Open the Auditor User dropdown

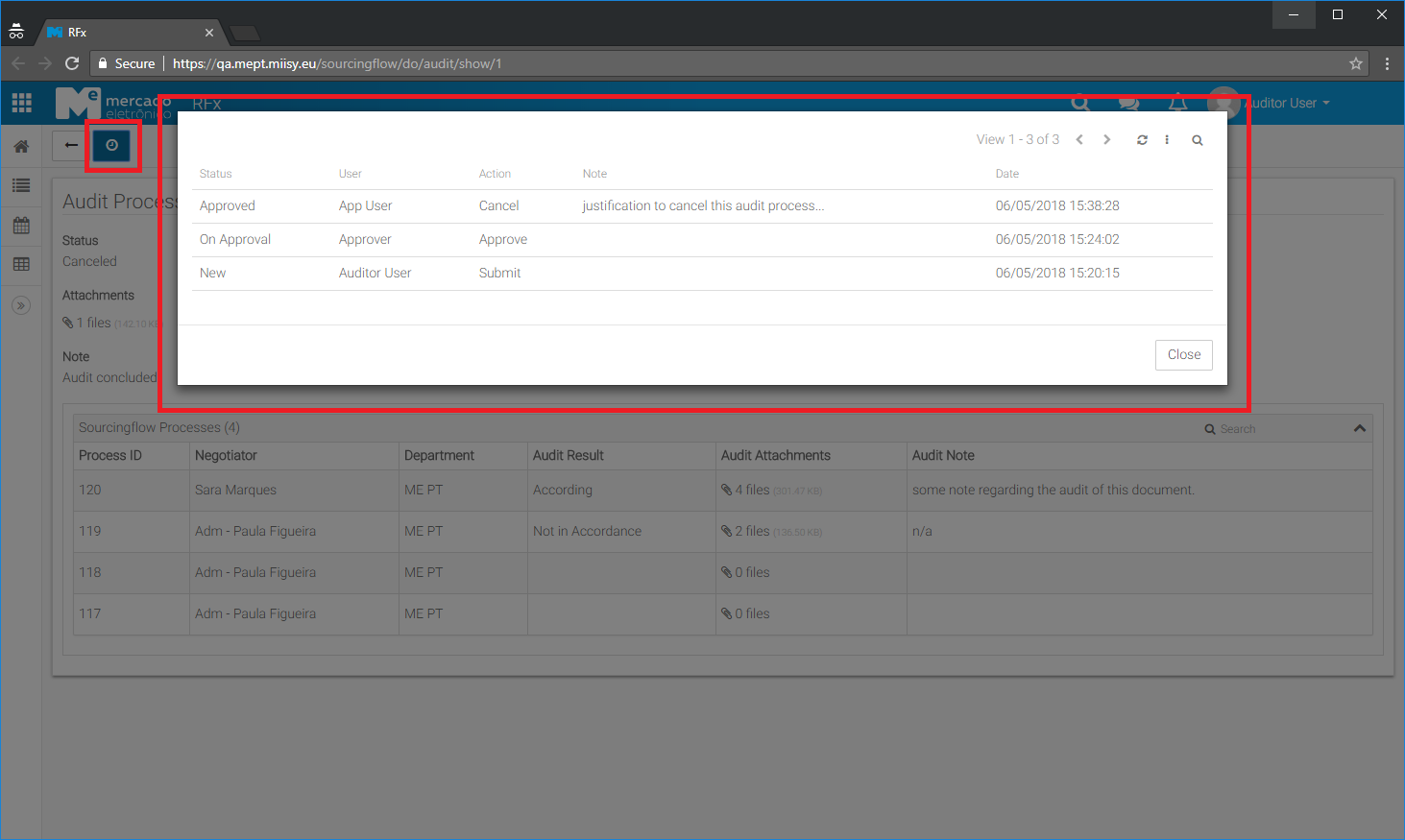click(1287, 103)
